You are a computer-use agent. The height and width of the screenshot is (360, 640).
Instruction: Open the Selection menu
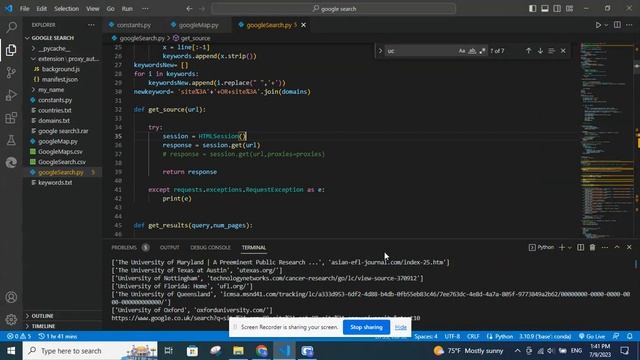(66, 9)
